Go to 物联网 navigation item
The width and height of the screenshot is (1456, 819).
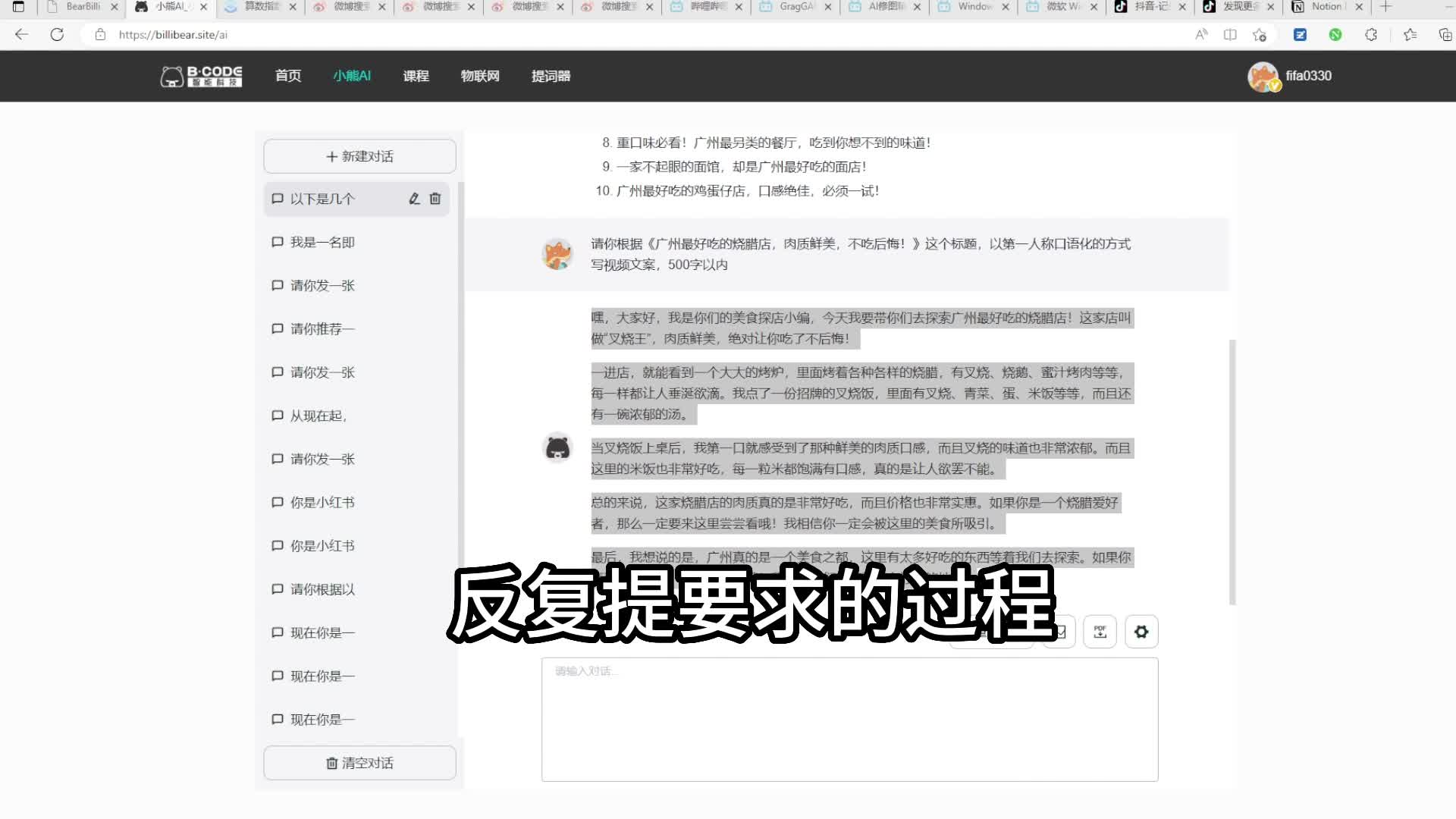[x=480, y=76]
